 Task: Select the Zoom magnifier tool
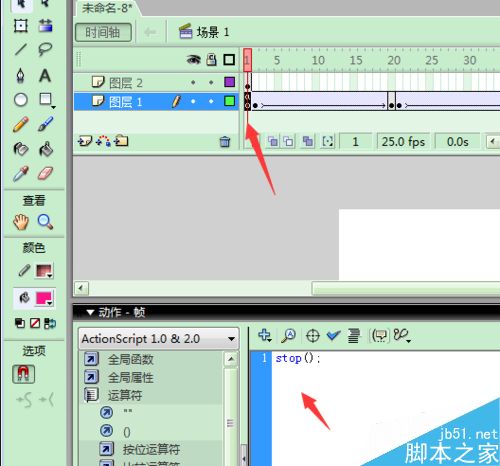pyautogui.click(x=45, y=222)
